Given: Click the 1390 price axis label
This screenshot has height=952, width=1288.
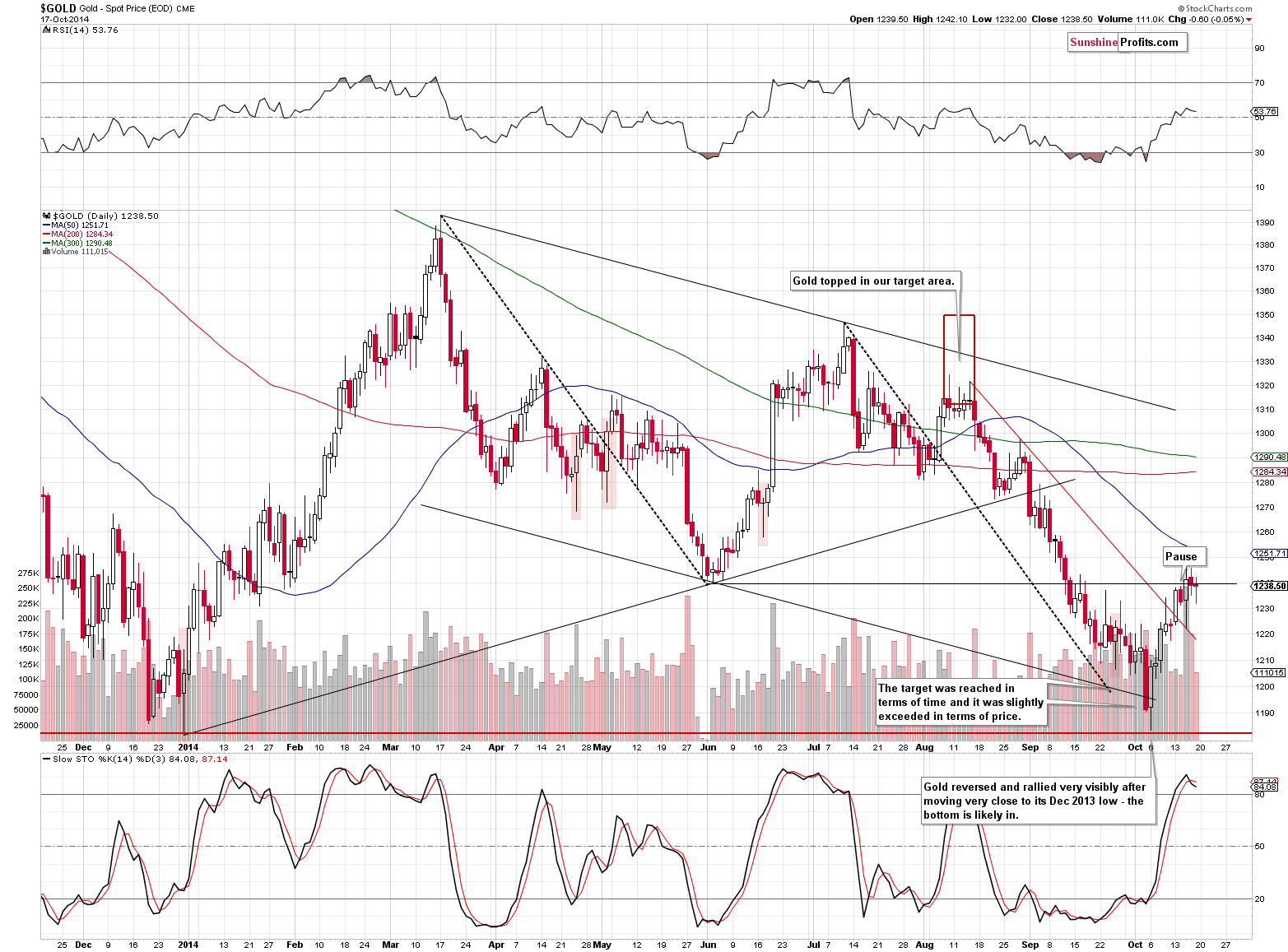Looking at the screenshot, I should pos(1265,222).
